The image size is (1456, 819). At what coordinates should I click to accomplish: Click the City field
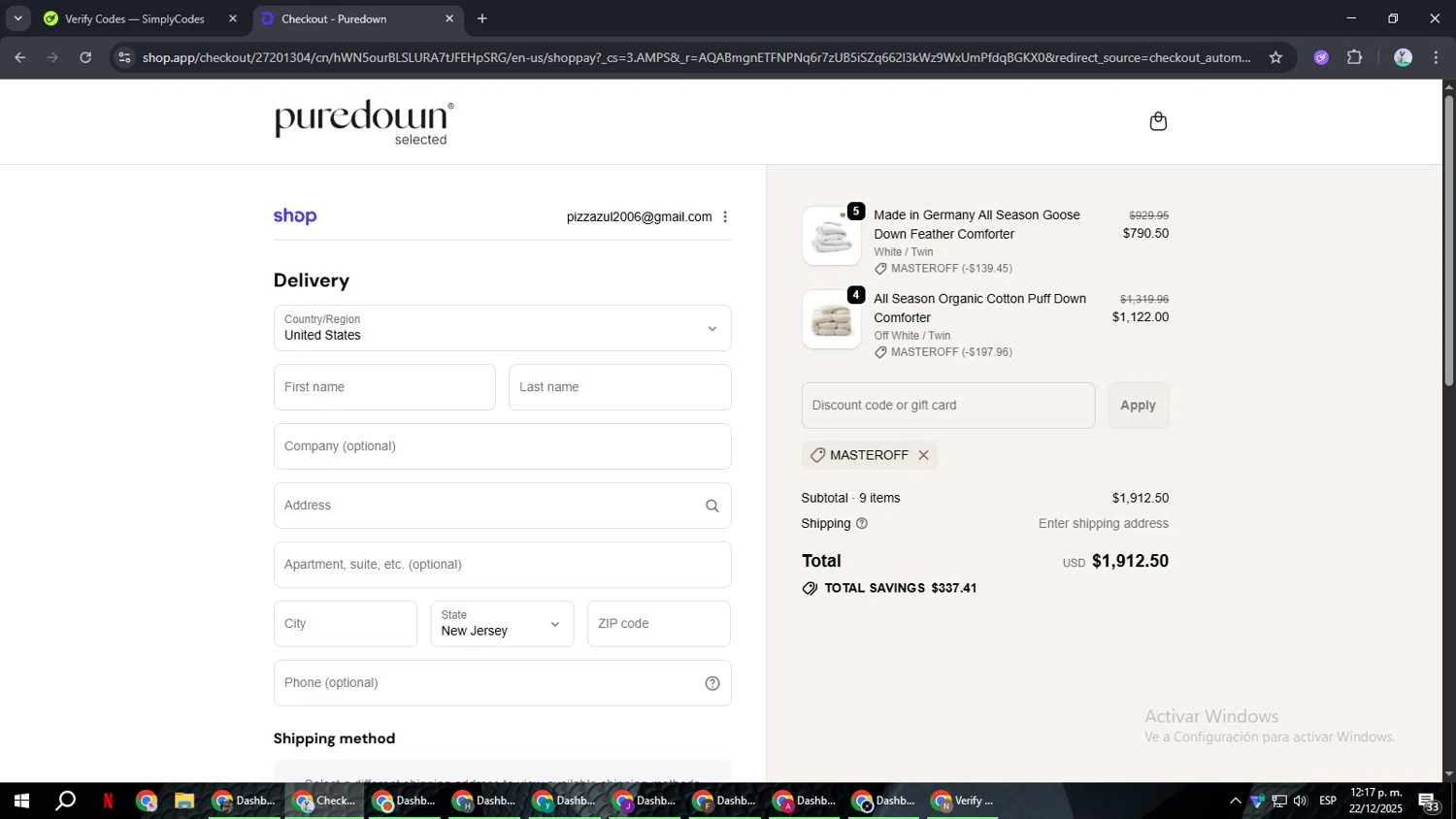pos(346,624)
